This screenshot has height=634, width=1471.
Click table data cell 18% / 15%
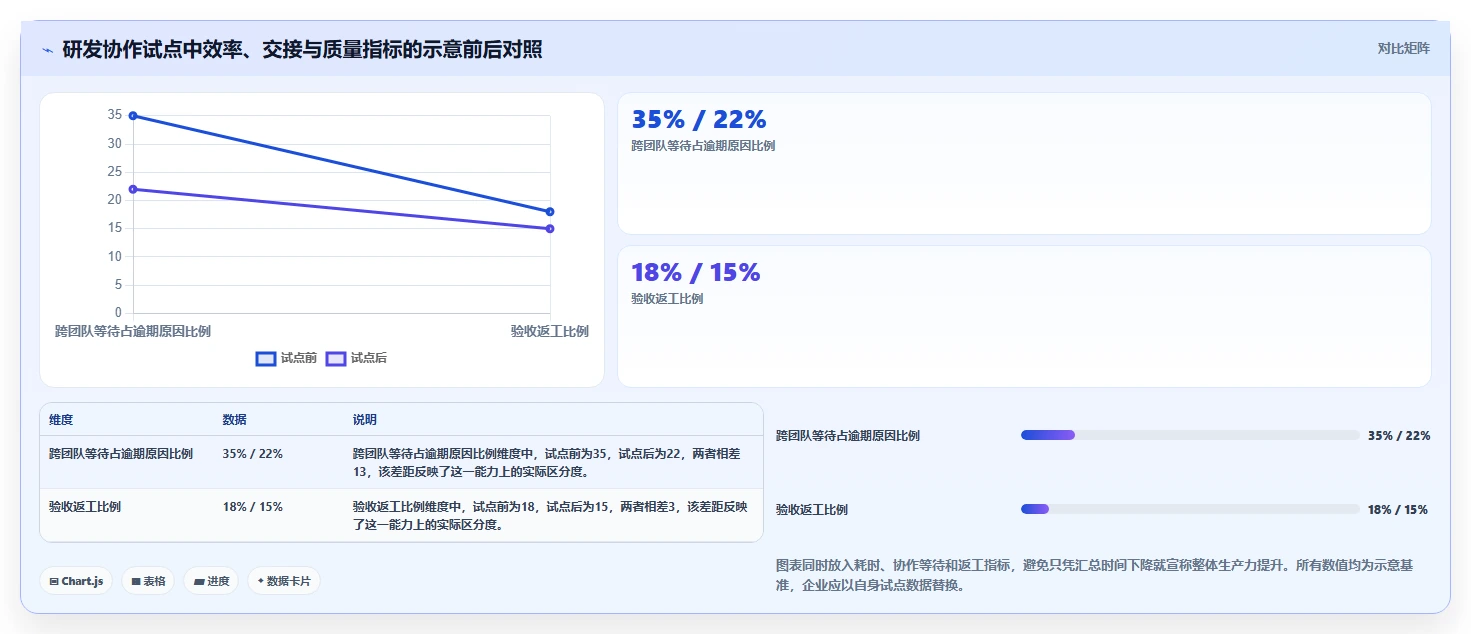(x=253, y=507)
